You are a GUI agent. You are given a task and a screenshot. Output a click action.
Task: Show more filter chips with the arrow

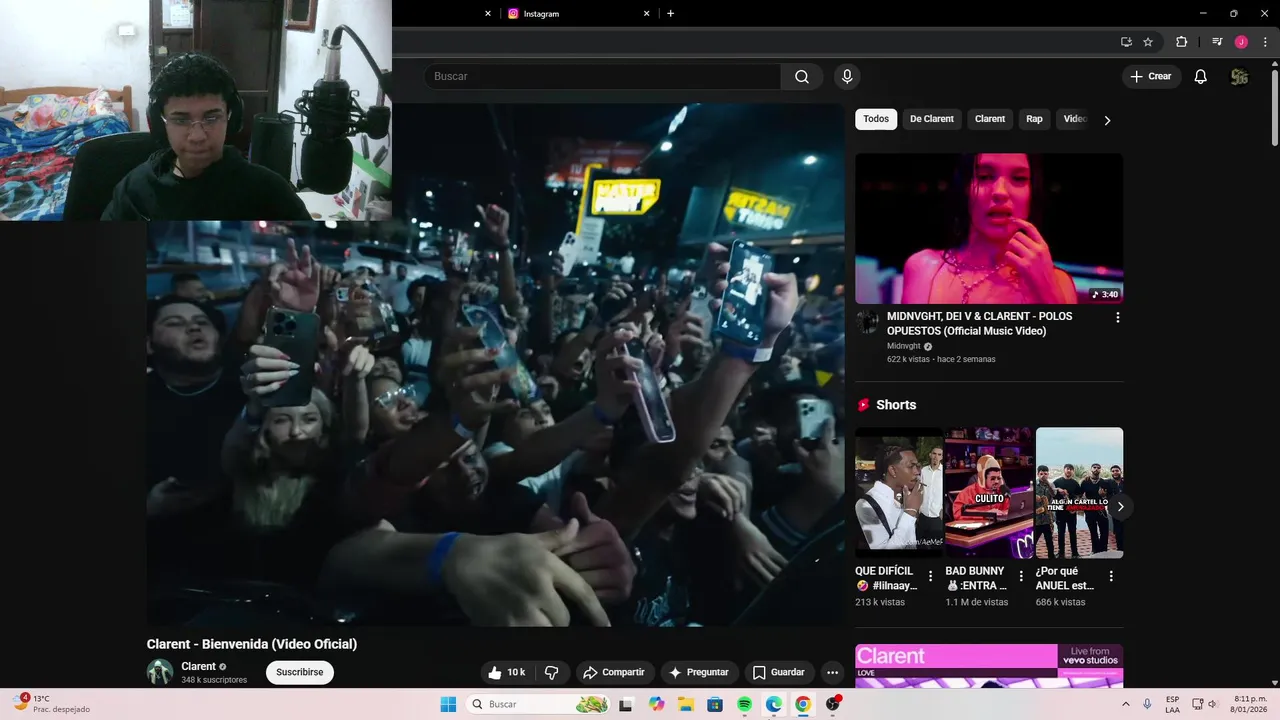click(1107, 120)
